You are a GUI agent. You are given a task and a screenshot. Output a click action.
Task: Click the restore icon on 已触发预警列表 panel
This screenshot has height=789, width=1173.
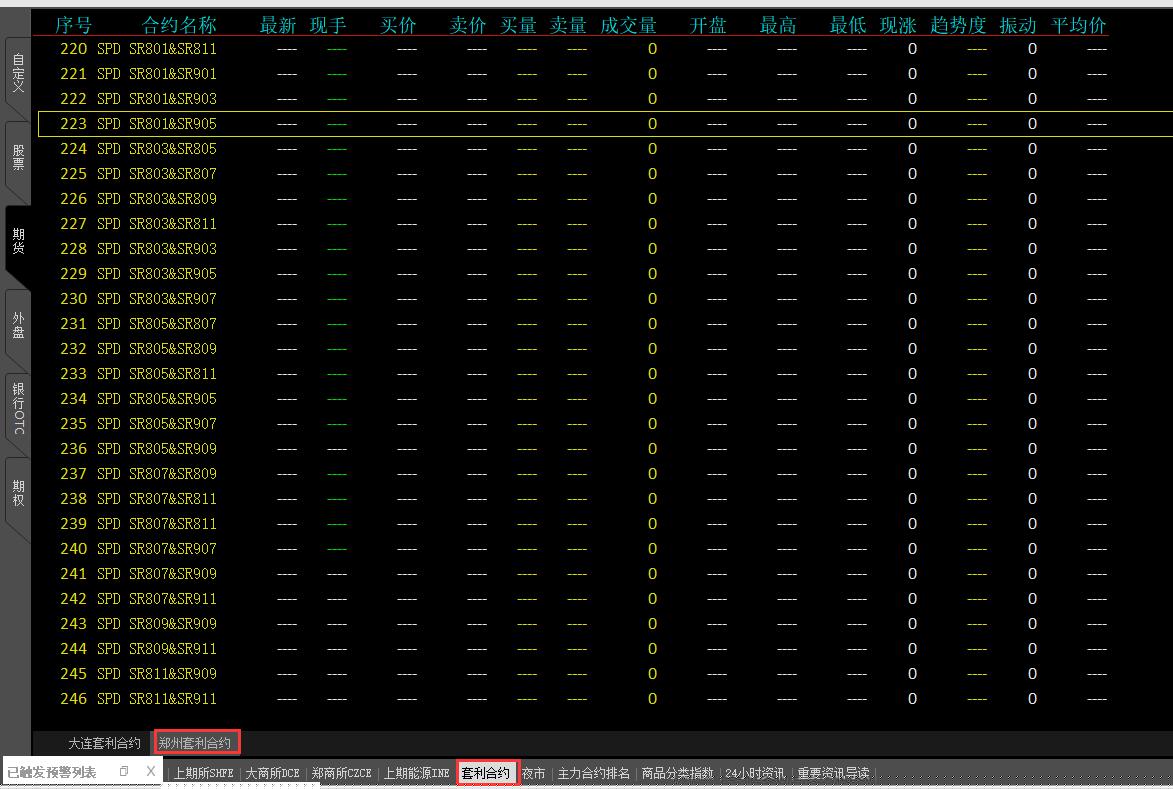(x=124, y=771)
